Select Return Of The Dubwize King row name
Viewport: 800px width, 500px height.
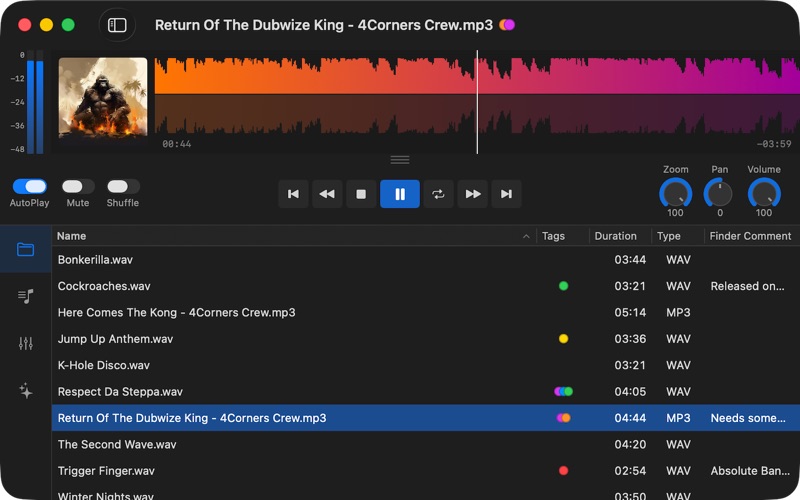pos(192,418)
